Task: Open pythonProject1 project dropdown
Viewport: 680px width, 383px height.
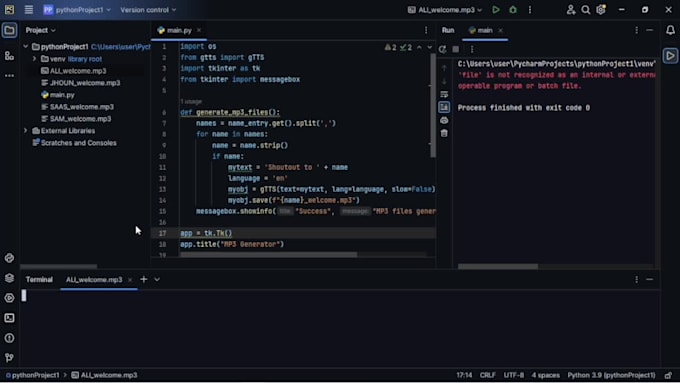Action: tap(77, 10)
